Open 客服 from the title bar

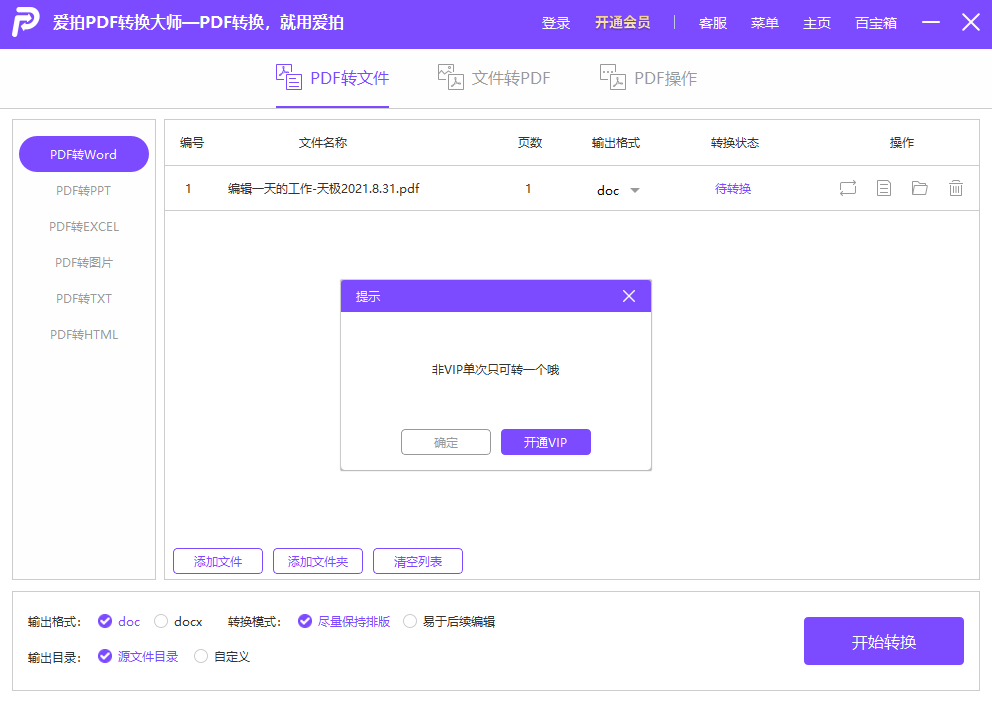[x=713, y=23]
